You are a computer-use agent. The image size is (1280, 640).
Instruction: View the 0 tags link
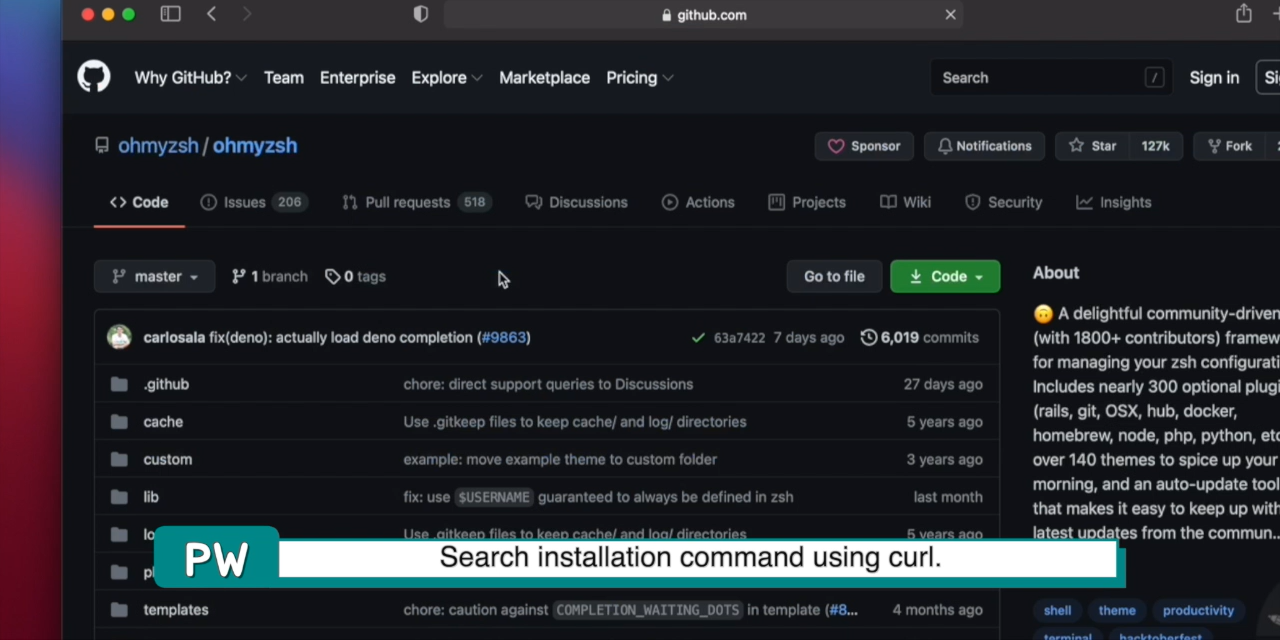point(355,276)
